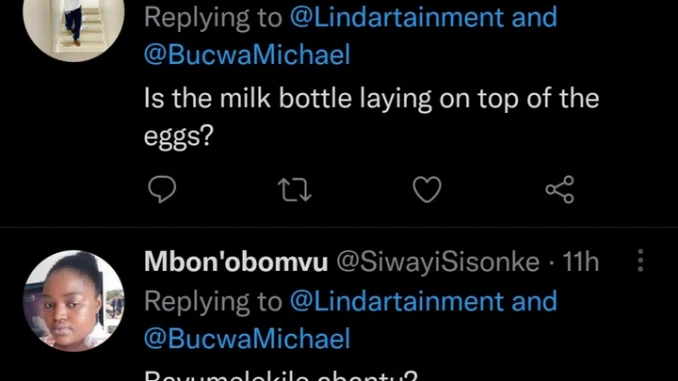This screenshot has width=678, height=381.
Task: Open the tweet text about milk bottle
Action: [371, 117]
